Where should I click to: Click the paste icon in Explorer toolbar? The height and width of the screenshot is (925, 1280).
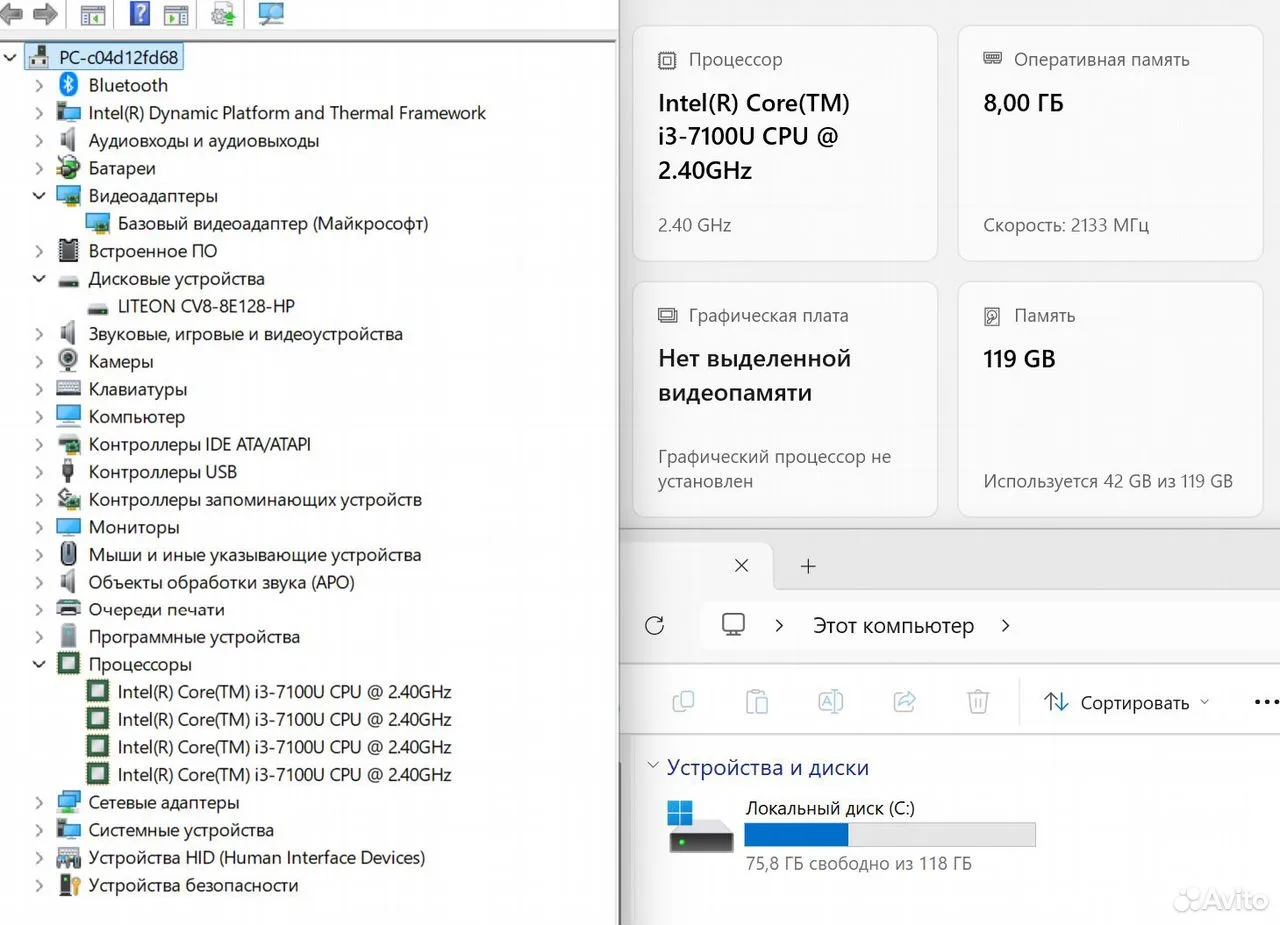[757, 702]
